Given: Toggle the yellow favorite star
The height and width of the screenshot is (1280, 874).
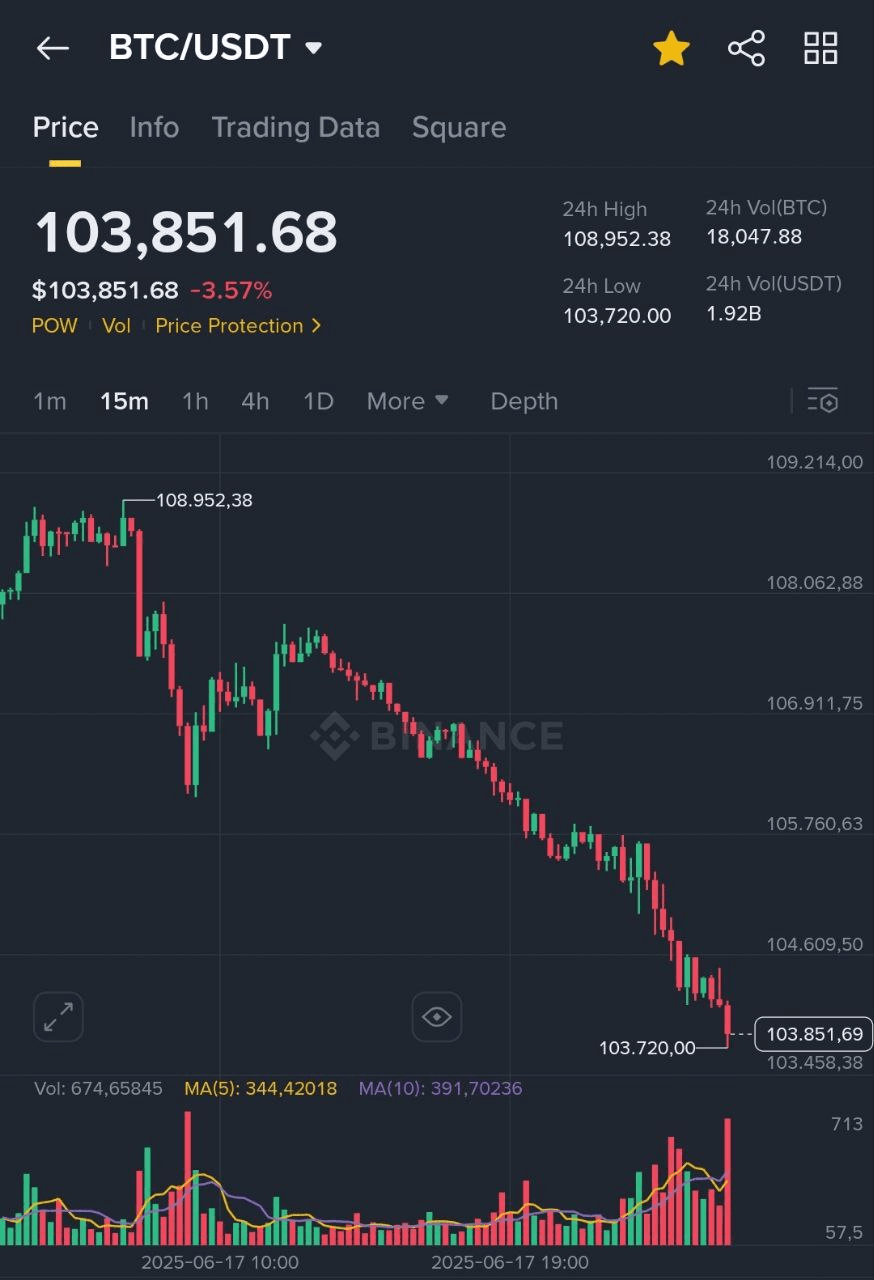Looking at the screenshot, I should click(x=671, y=48).
